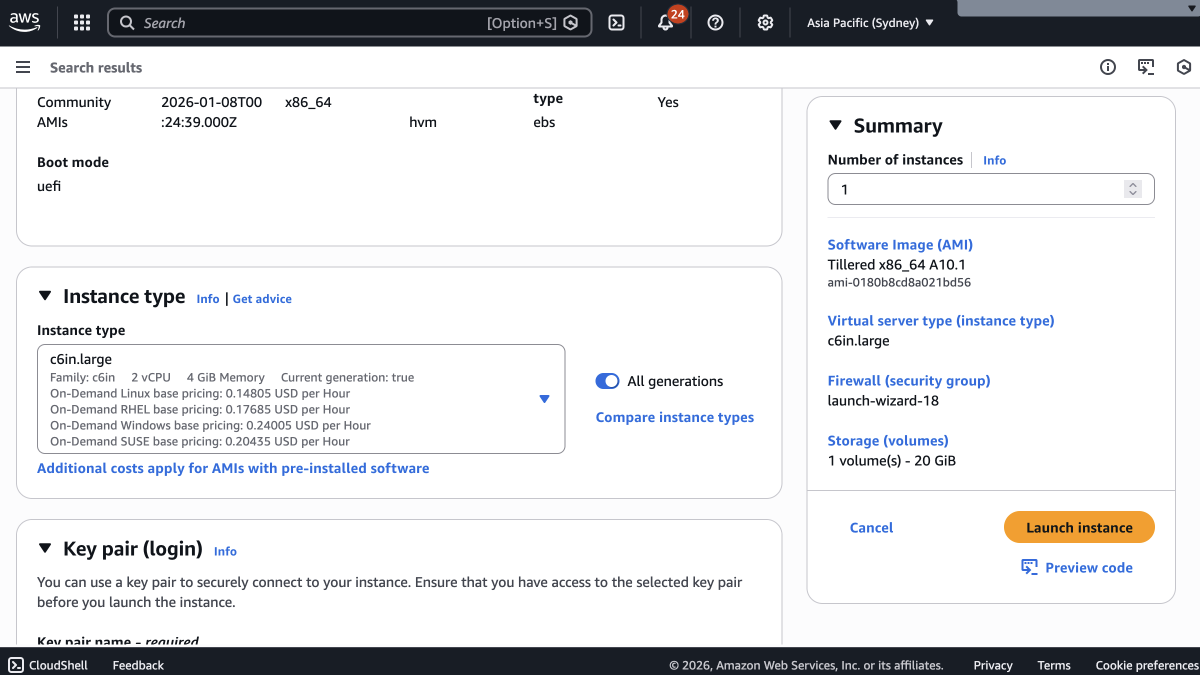Open the settings gear in the navigation bar
The image size is (1200, 675).
click(x=765, y=22)
